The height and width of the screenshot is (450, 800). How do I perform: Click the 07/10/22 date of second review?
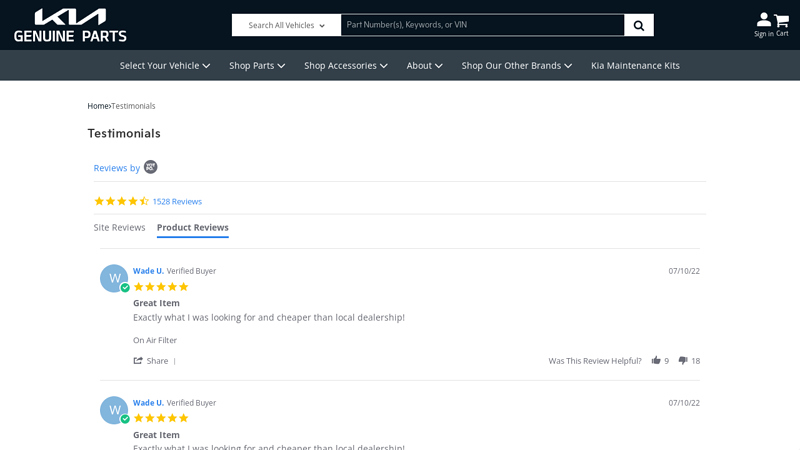tap(684, 403)
